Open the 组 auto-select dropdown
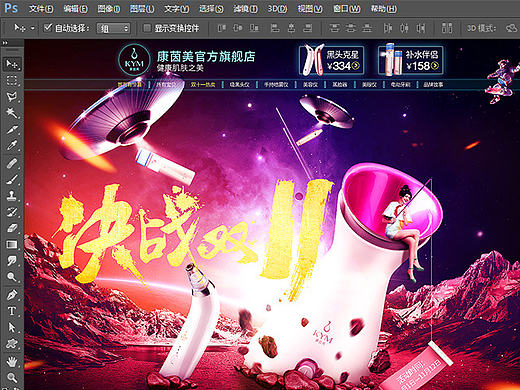Screen dimensions: 520x390 [x=113, y=29]
